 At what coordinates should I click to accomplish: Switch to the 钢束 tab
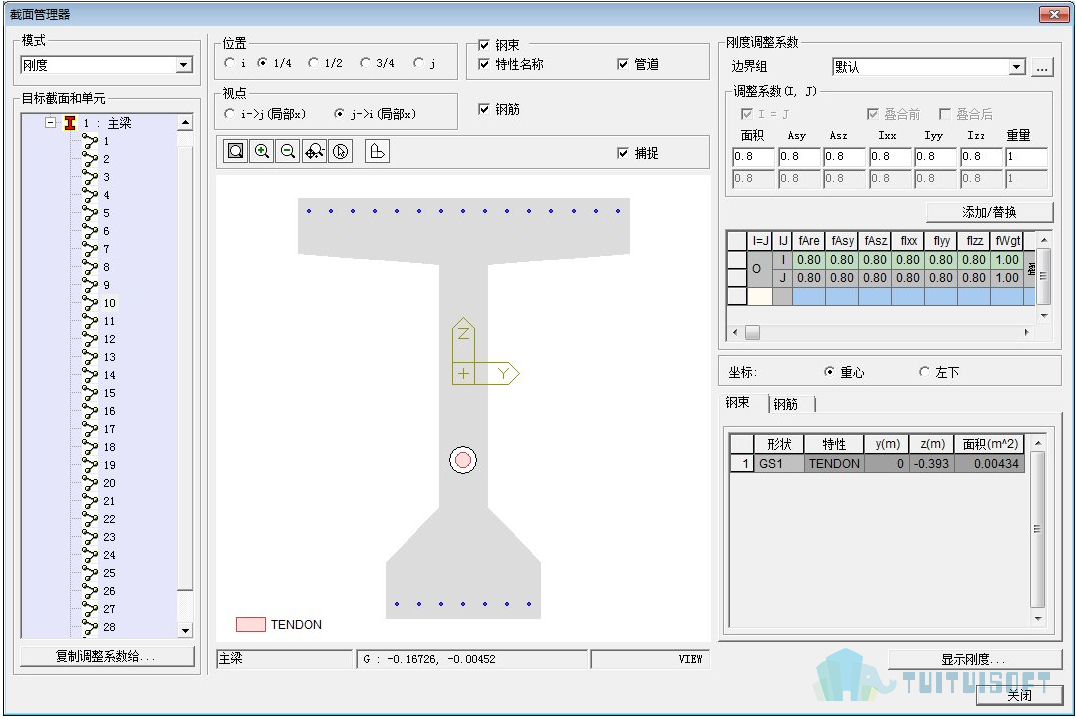click(738, 403)
